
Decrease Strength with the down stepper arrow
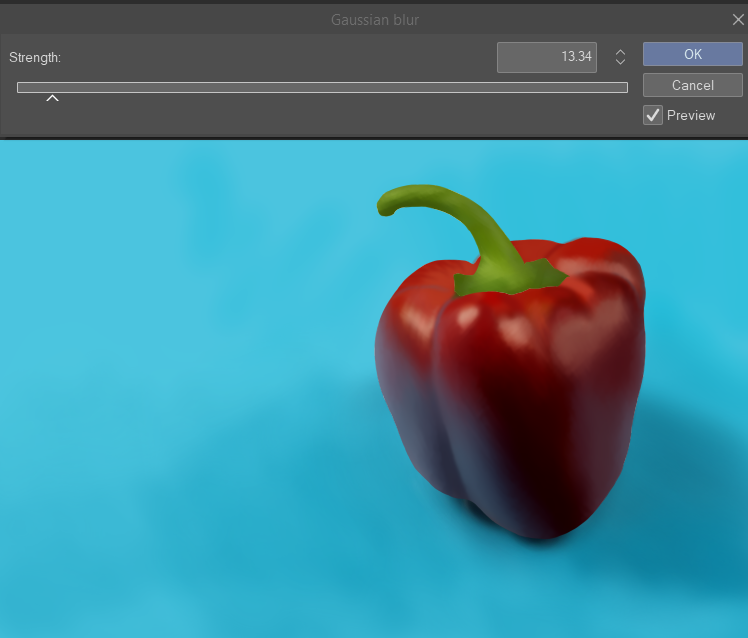click(620, 62)
